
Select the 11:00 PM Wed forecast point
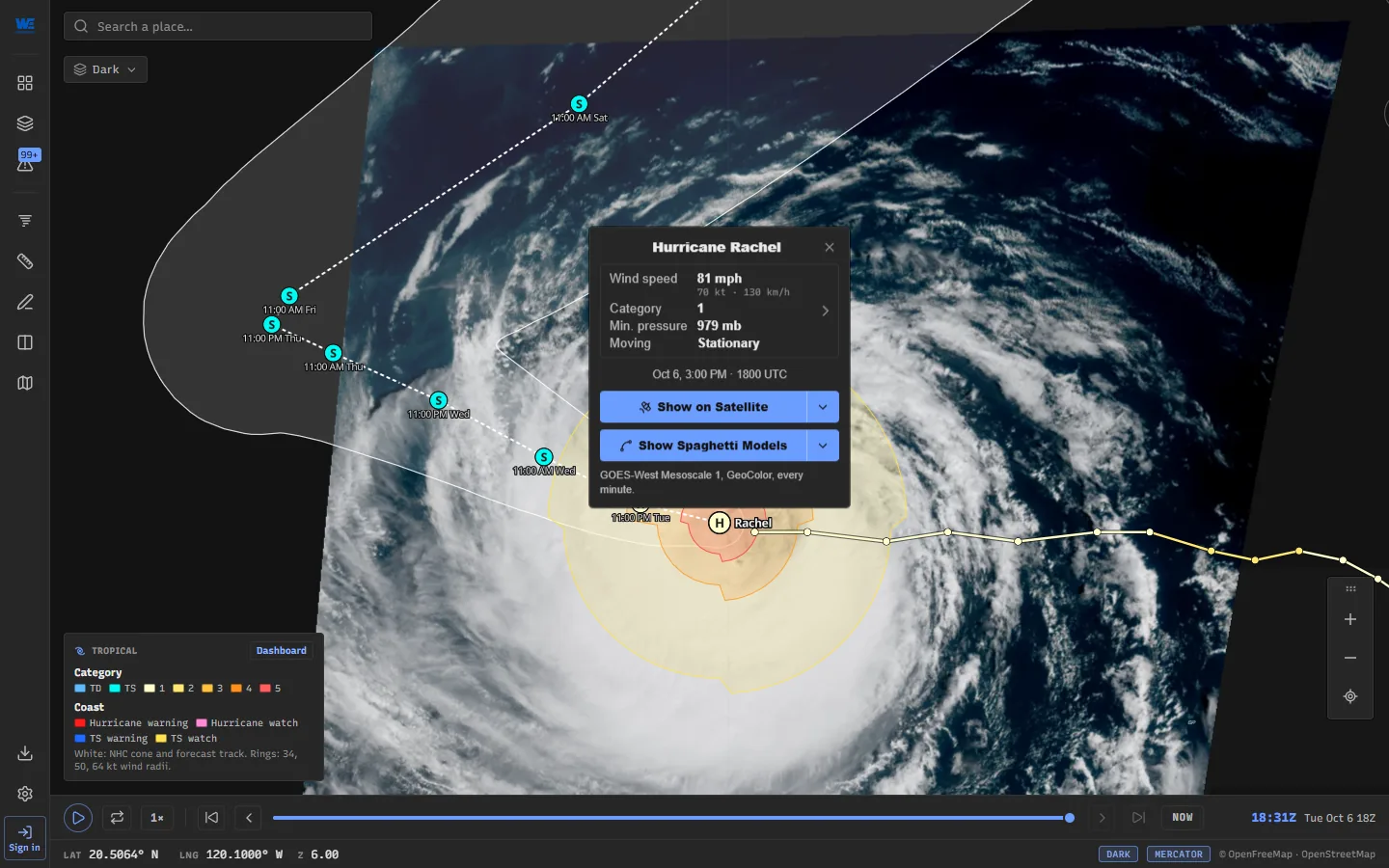coord(439,400)
